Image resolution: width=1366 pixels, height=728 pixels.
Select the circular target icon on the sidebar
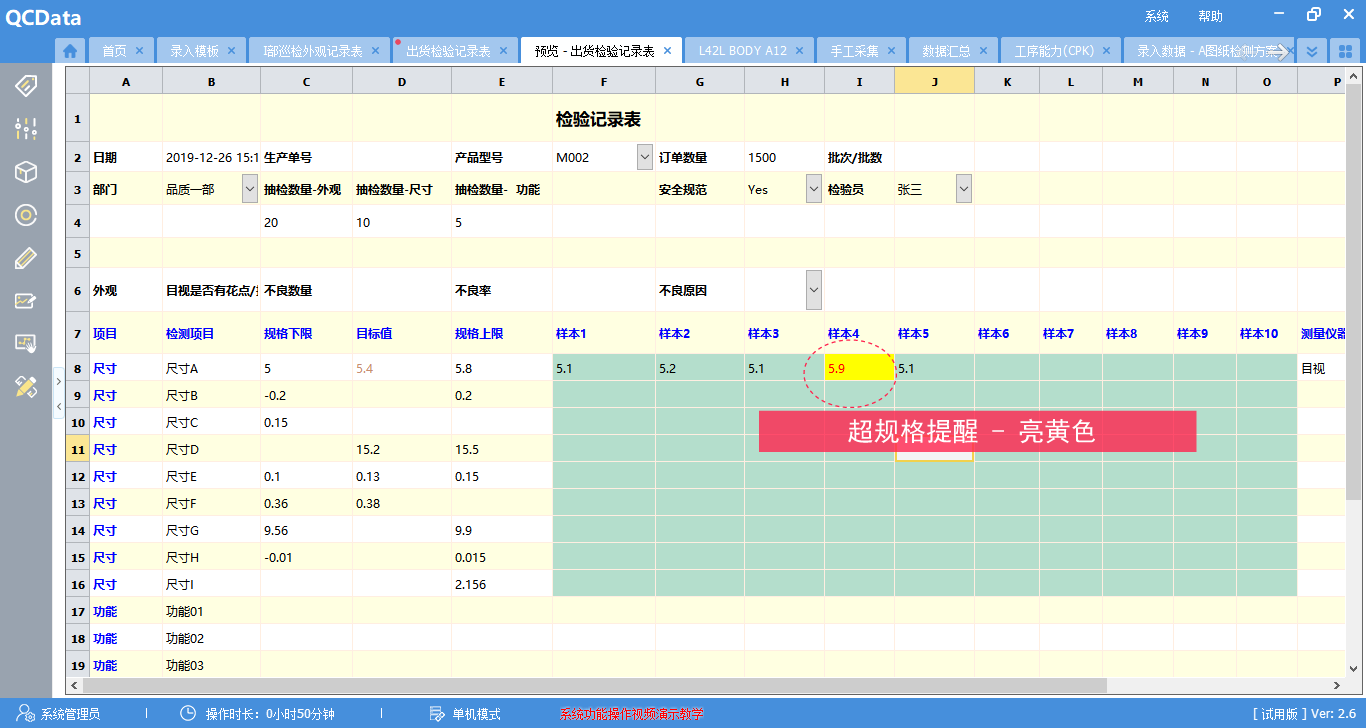click(x=25, y=214)
